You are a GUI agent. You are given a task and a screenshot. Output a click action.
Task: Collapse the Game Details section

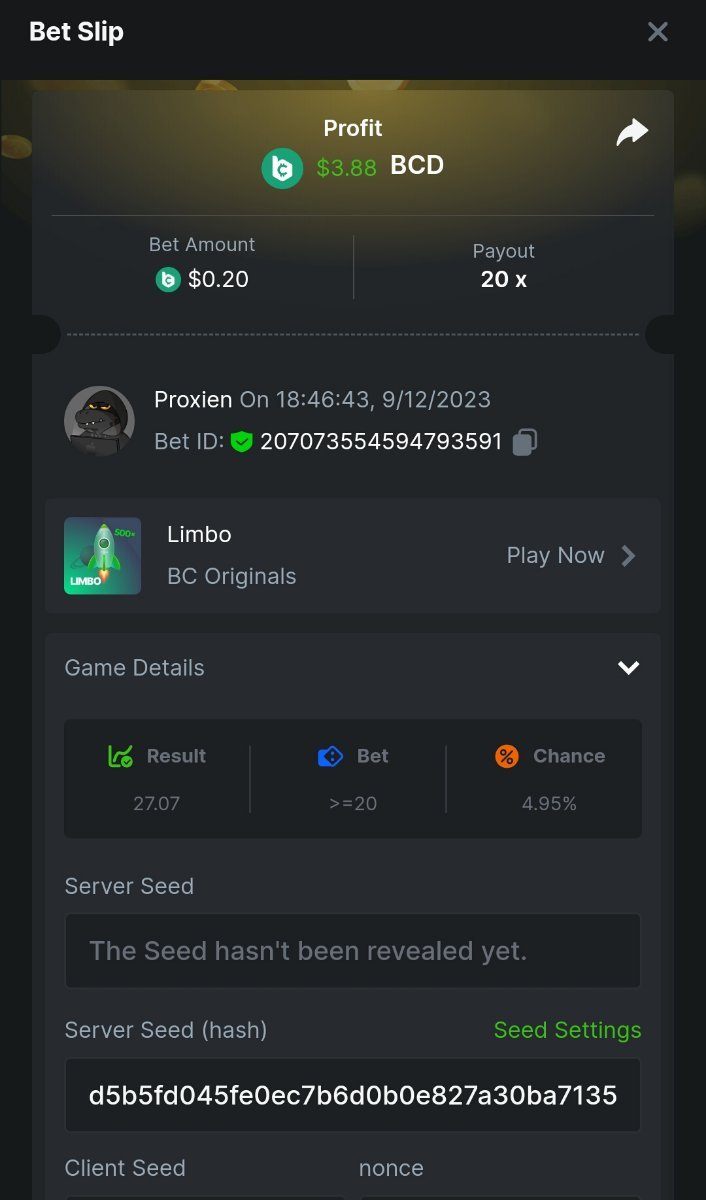(628, 668)
